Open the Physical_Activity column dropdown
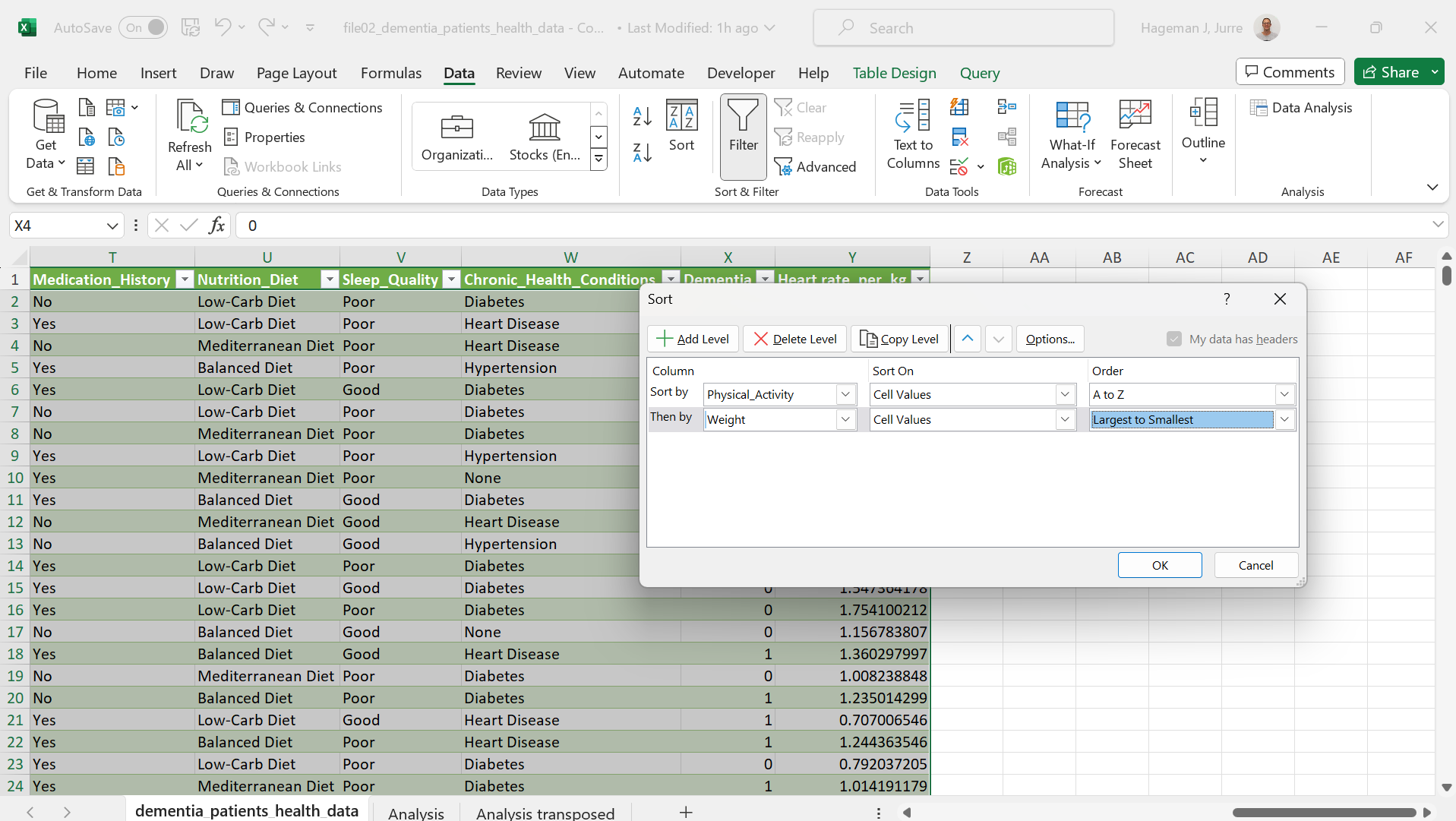 pos(845,394)
